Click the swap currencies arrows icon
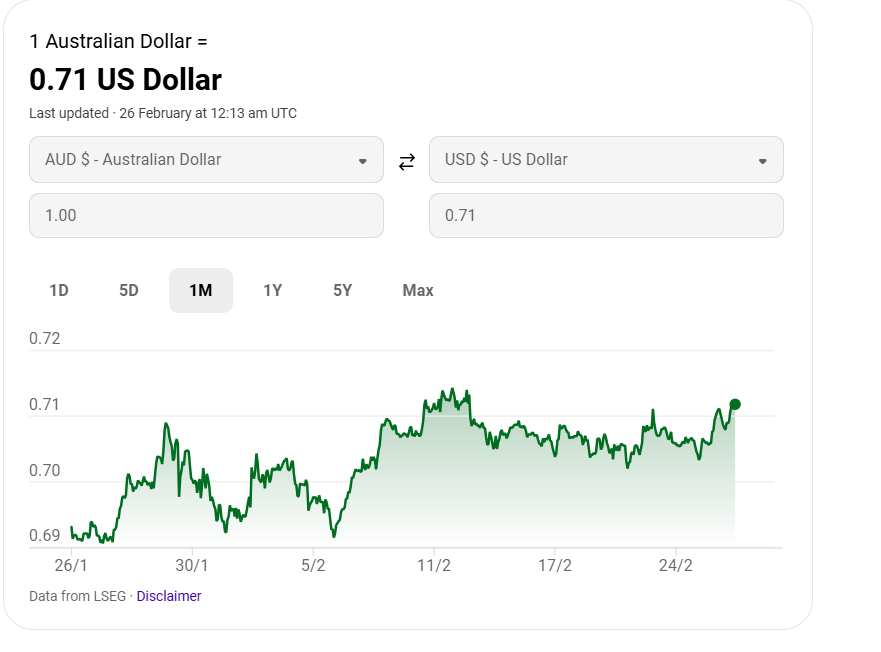Screen dimensions: 881x652 (x=406, y=161)
